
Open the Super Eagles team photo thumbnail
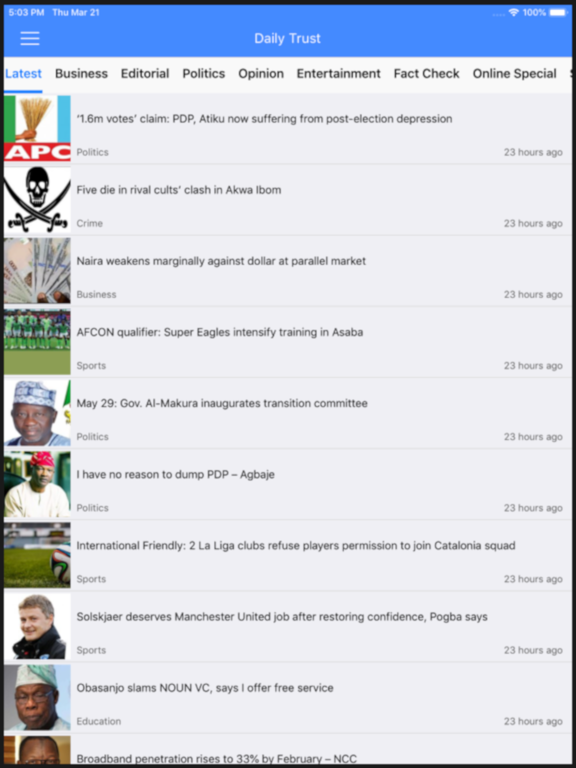click(x=37, y=342)
